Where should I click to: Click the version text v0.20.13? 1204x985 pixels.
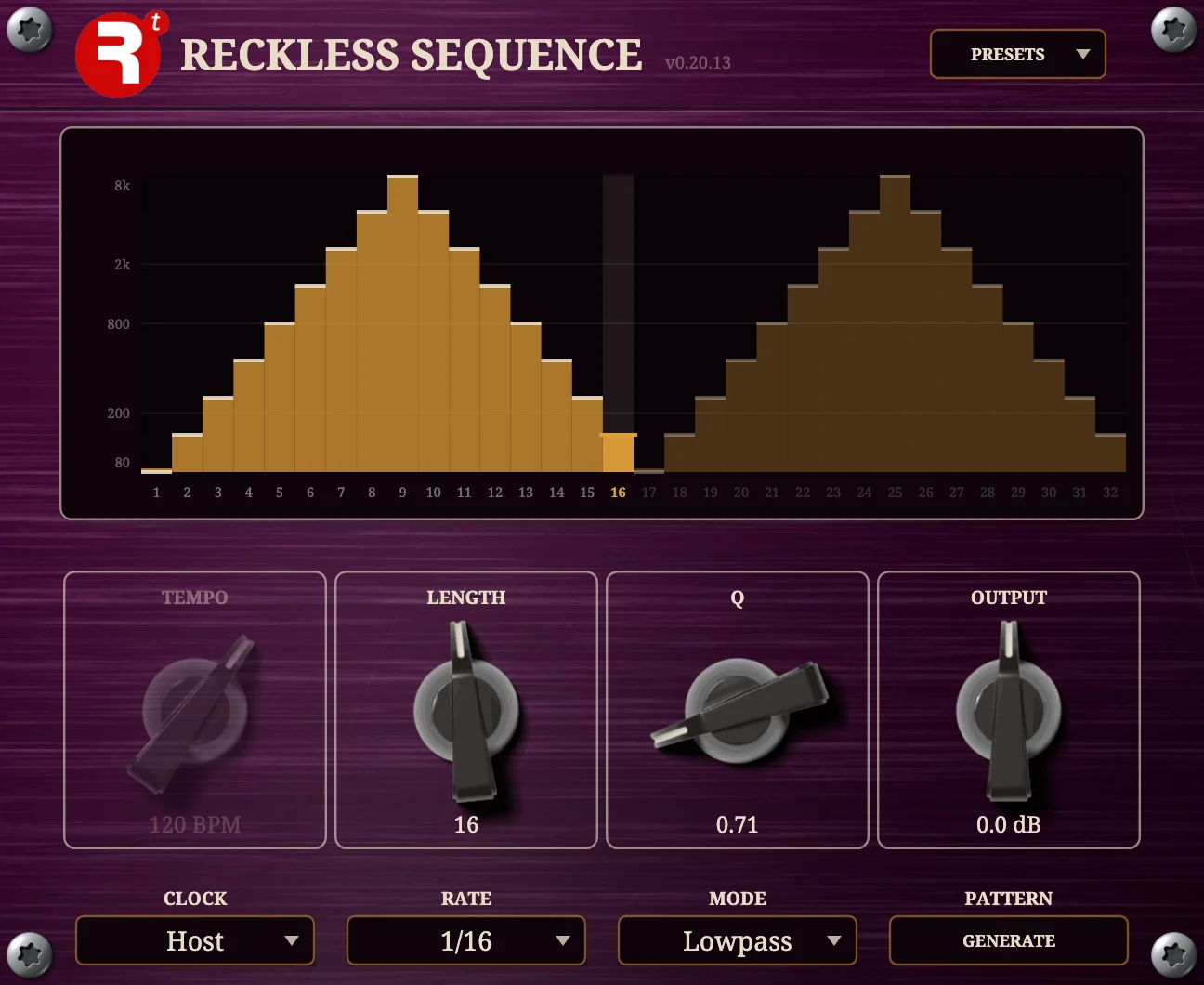pos(698,63)
